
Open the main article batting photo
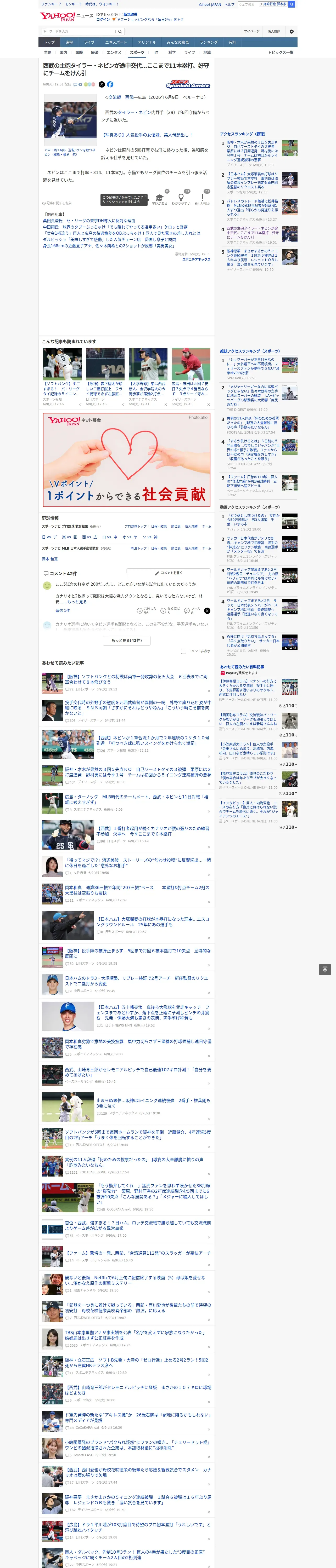click(70, 120)
